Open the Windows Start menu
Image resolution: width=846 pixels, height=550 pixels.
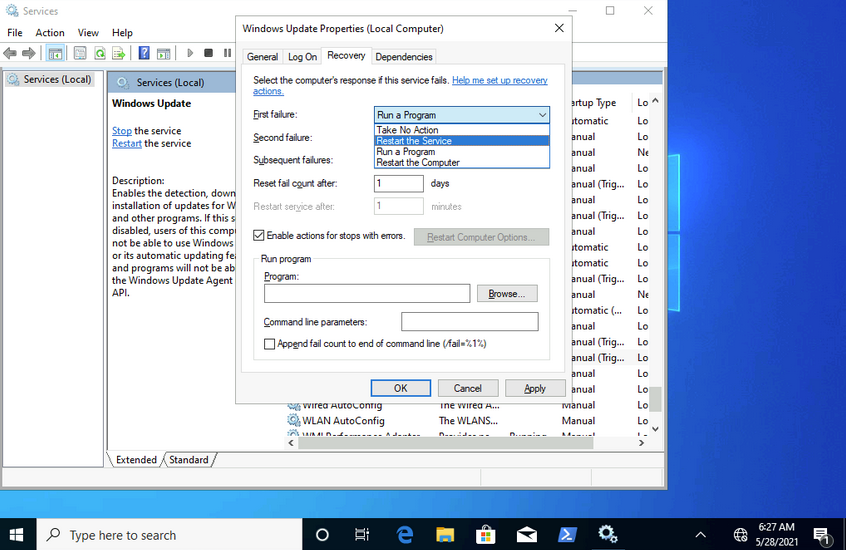[17, 534]
